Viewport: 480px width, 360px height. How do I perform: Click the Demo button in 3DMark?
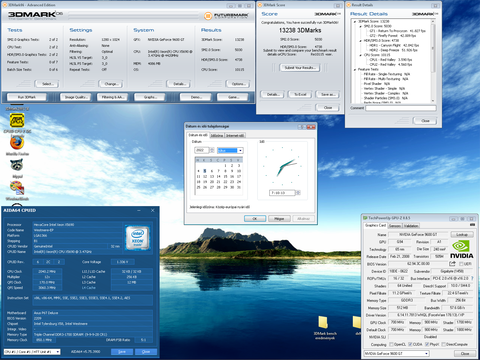196,97
